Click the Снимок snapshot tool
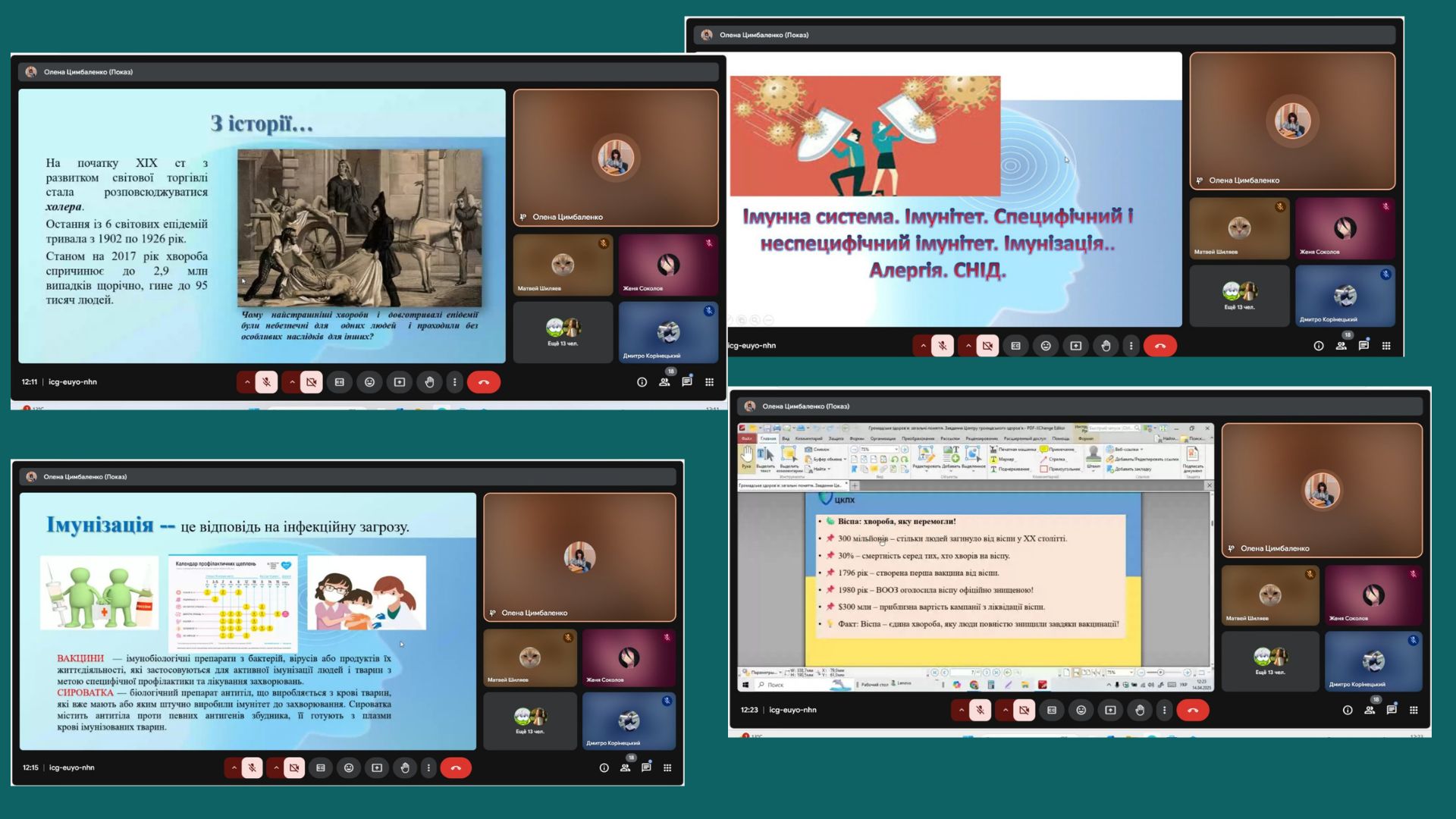The height and width of the screenshot is (819, 1456). click(x=817, y=449)
